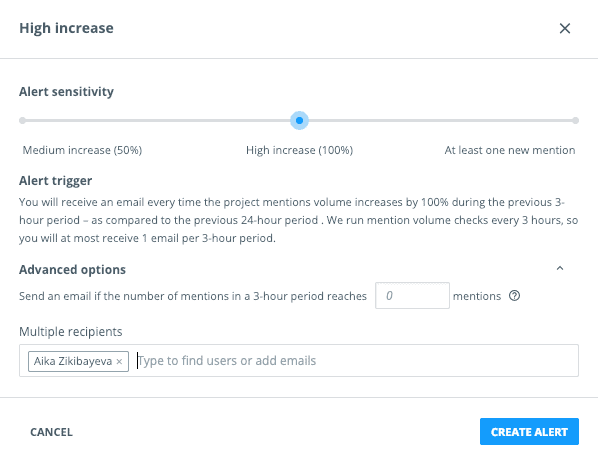Open help tooltip next to mentions
598x464 pixels.
coord(514,296)
